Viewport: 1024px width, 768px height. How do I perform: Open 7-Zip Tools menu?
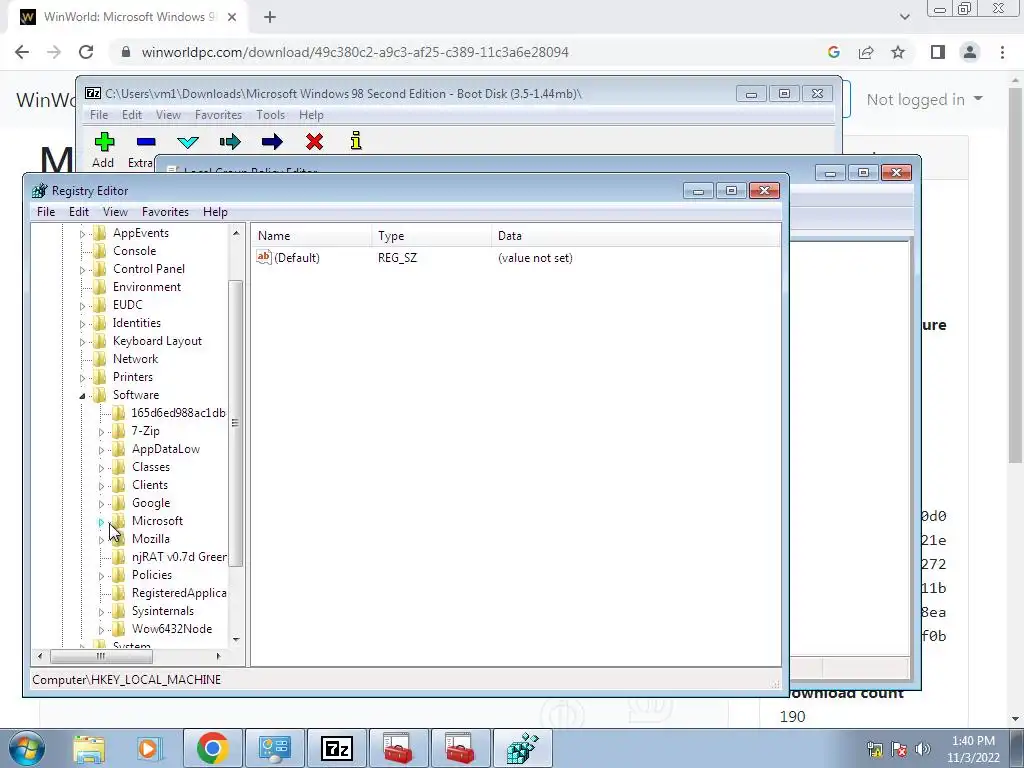tap(270, 115)
